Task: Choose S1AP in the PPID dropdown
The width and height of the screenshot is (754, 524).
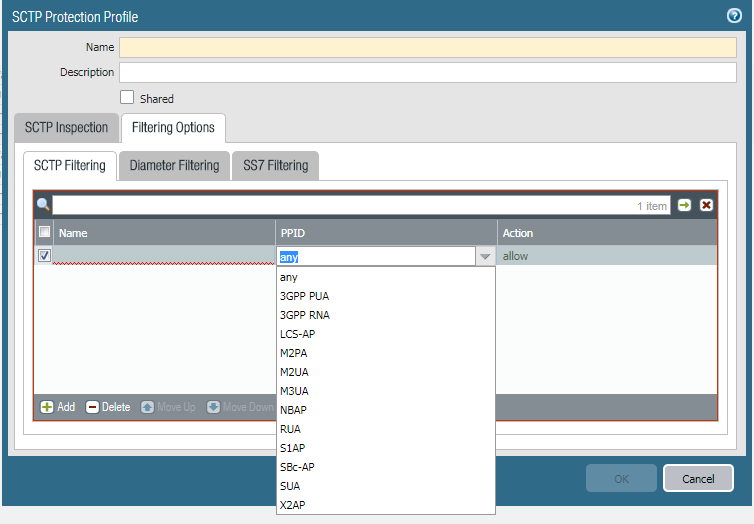Action: tap(293, 448)
